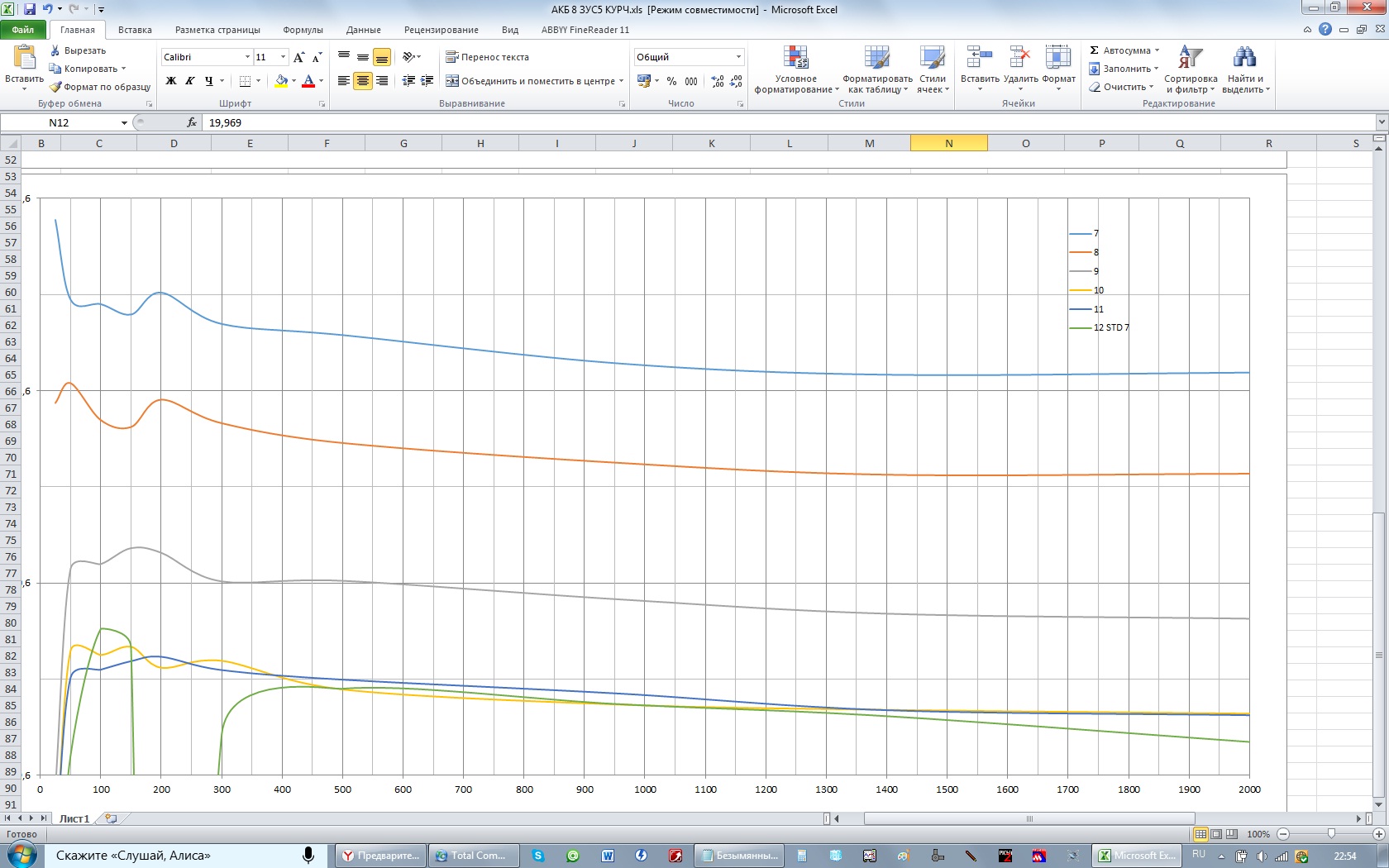Expand the Name Box dropdown for N12

point(124,122)
